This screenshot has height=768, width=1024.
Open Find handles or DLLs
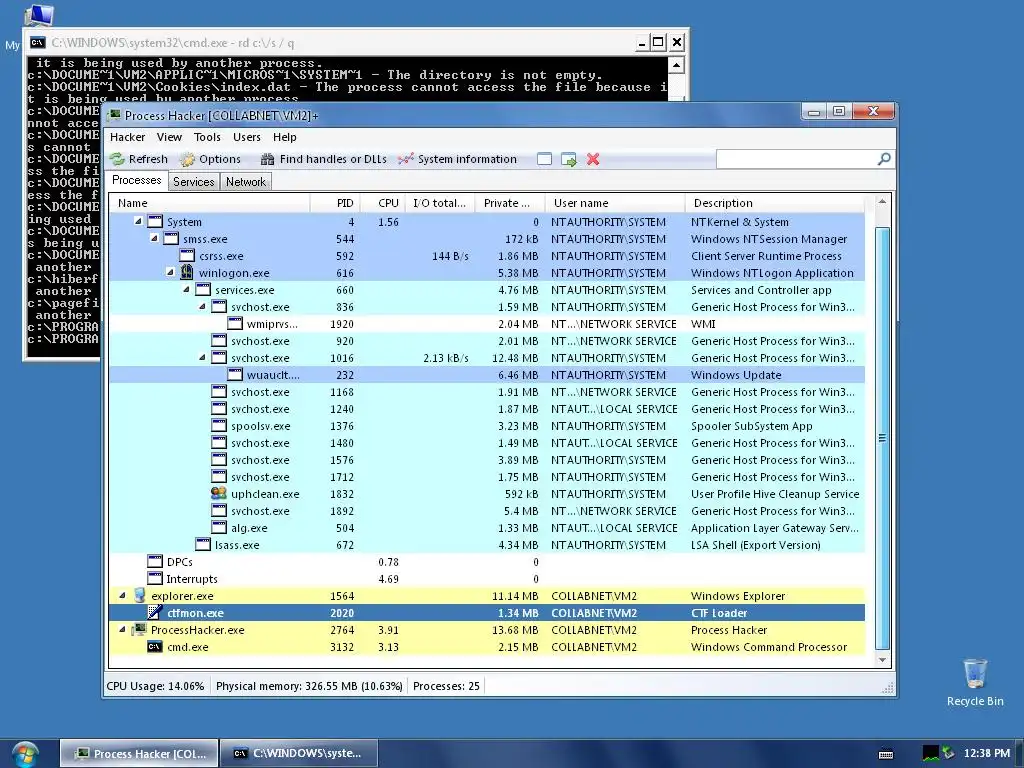[x=323, y=159]
